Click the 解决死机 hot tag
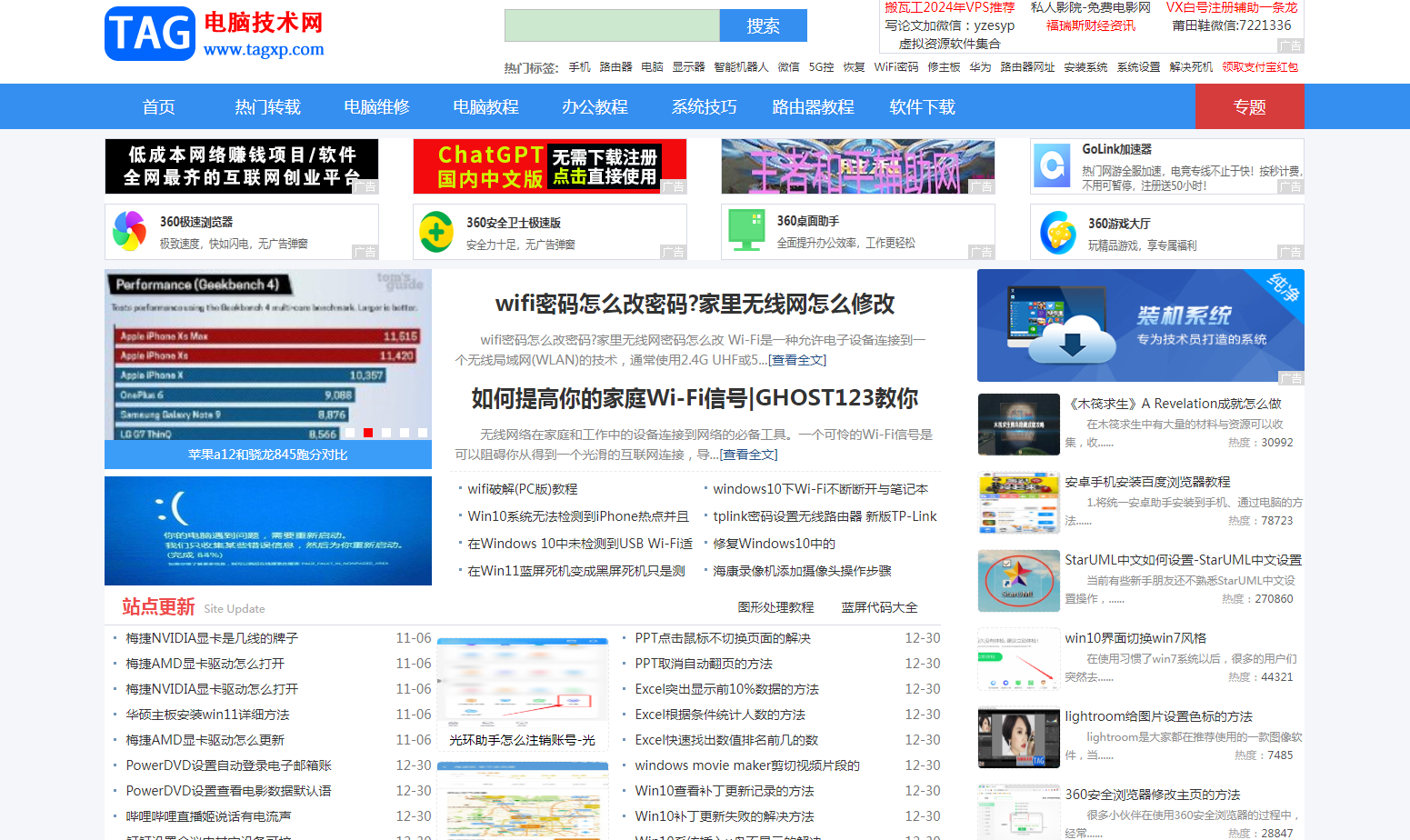1410x840 pixels. (1192, 67)
